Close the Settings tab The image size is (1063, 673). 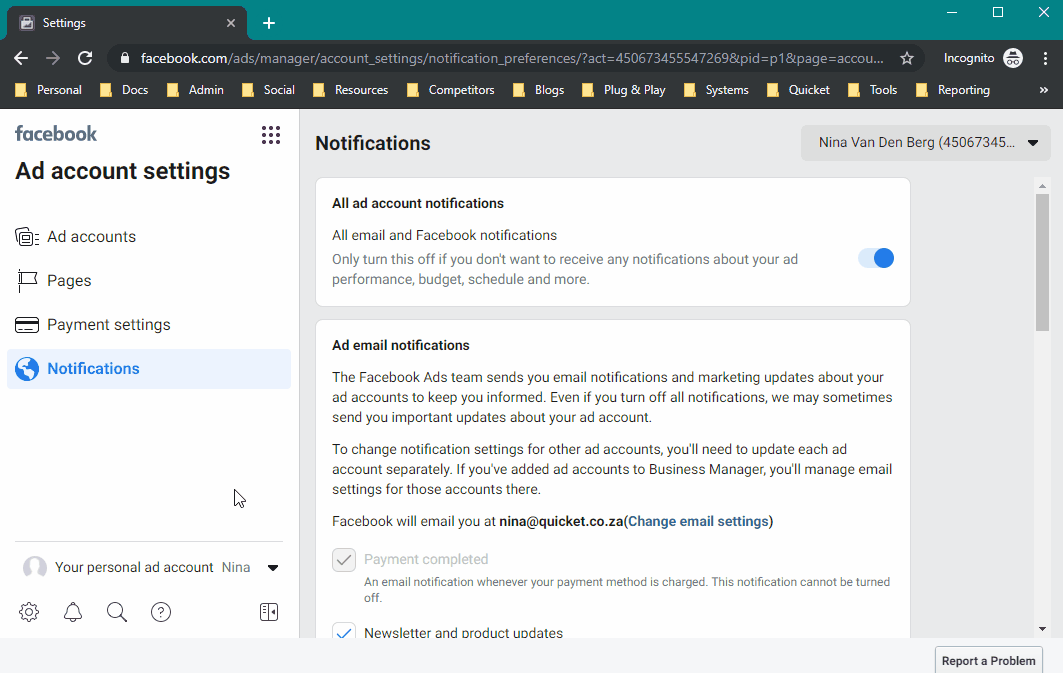coord(230,23)
